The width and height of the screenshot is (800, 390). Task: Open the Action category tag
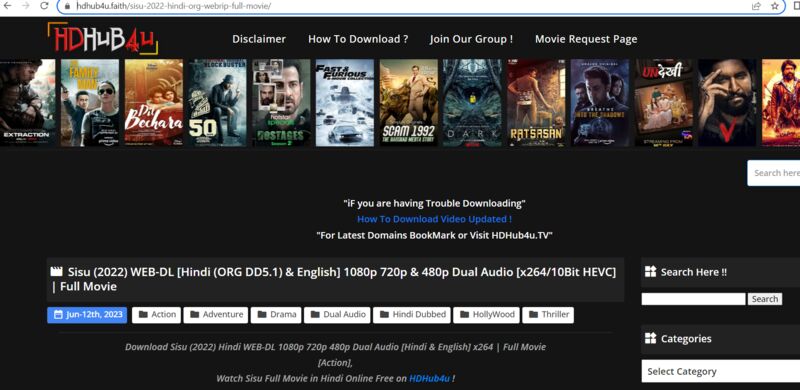tap(157, 314)
